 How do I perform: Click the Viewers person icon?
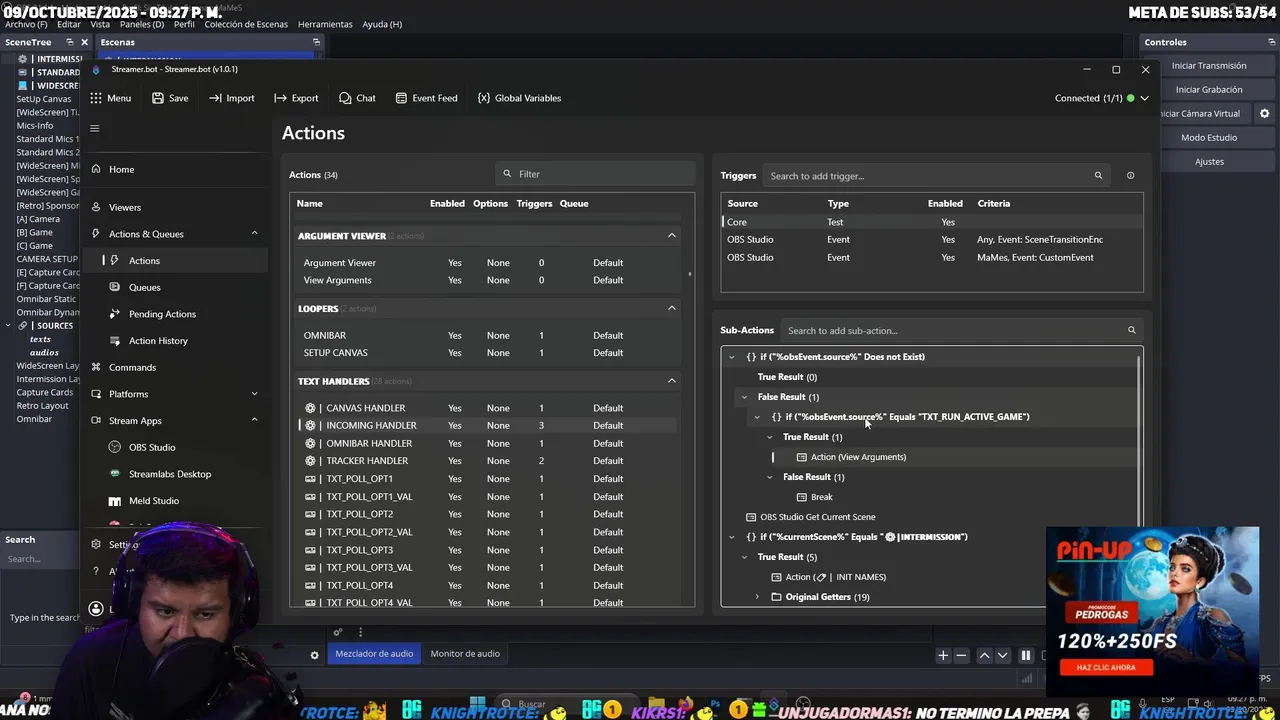click(96, 207)
